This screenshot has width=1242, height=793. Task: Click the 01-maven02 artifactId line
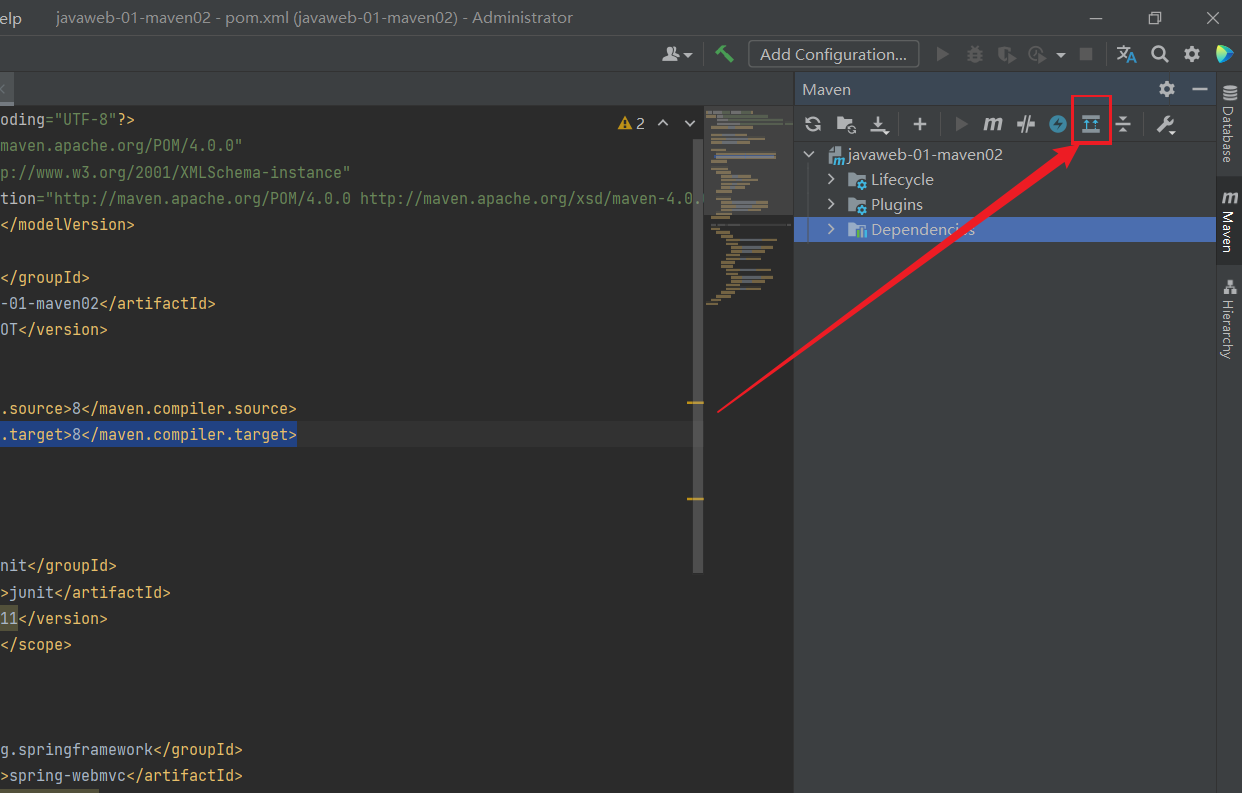click(x=107, y=304)
